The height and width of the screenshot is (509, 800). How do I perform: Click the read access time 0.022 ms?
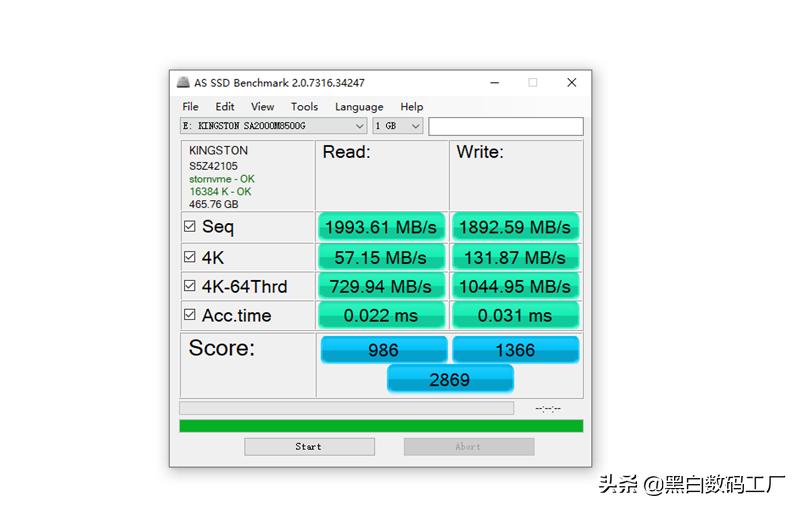pos(381,316)
